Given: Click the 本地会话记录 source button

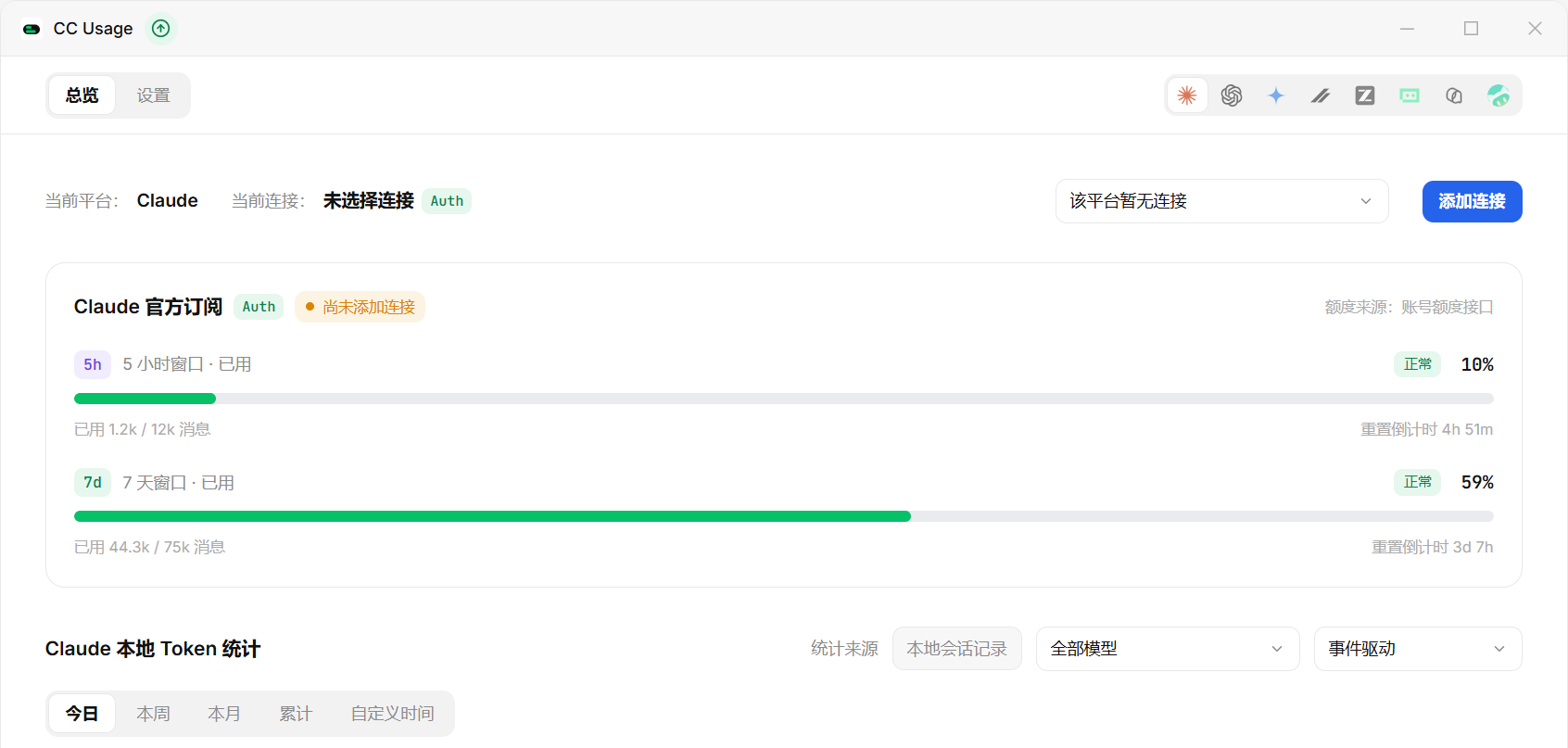Looking at the screenshot, I should (957, 649).
